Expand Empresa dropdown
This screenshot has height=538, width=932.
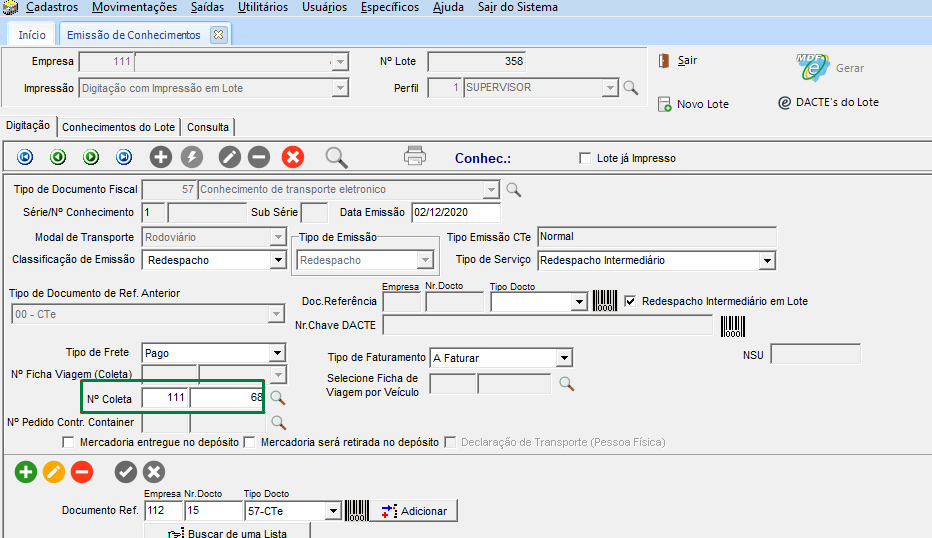[x=340, y=62]
